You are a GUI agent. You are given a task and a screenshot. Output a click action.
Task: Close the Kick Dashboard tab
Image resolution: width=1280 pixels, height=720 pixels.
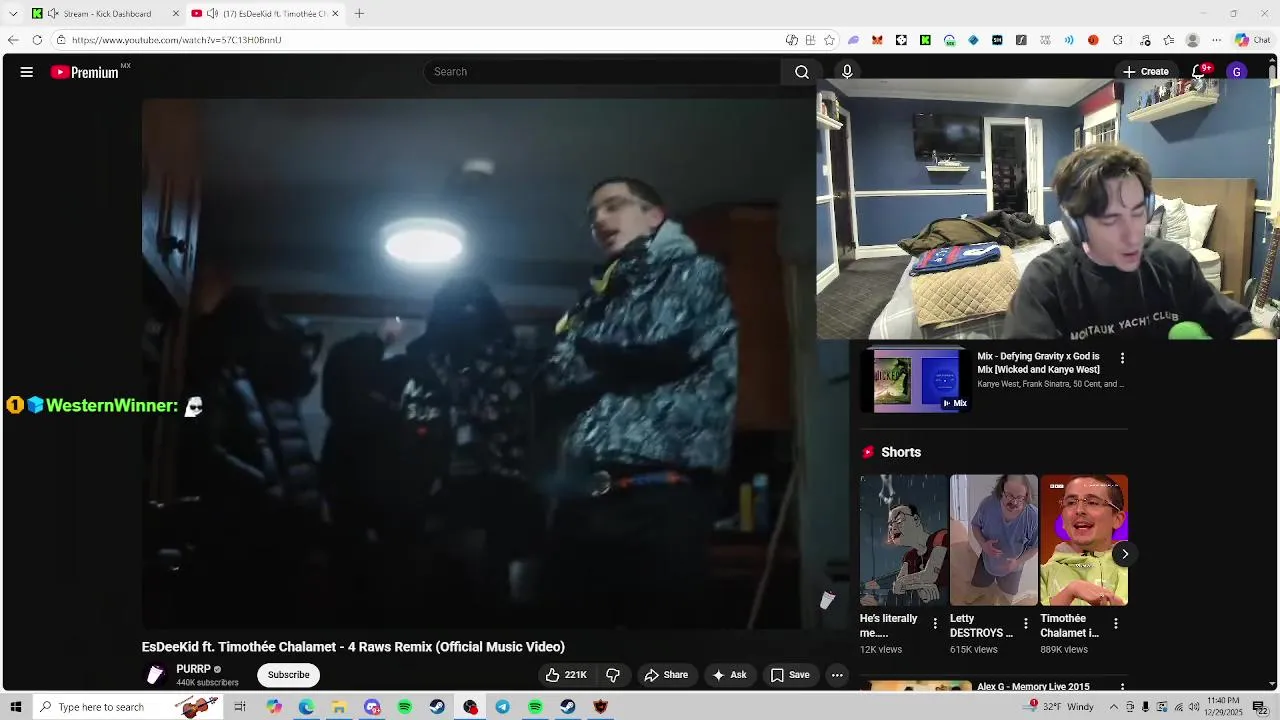176,13
